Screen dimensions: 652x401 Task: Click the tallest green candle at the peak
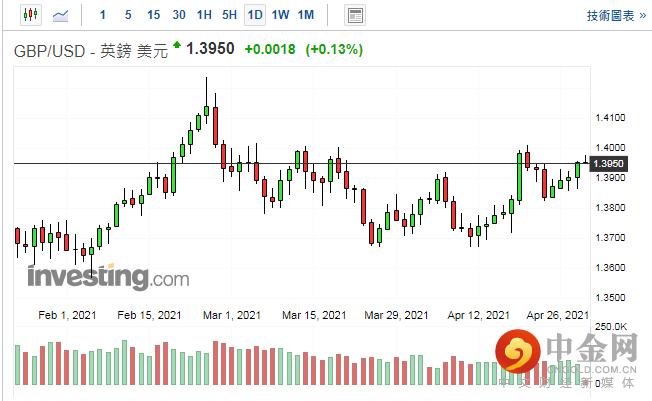click(206, 111)
